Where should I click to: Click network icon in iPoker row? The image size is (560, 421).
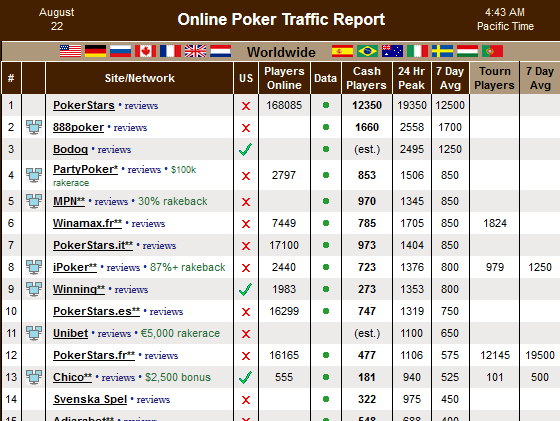click(34, 267)
